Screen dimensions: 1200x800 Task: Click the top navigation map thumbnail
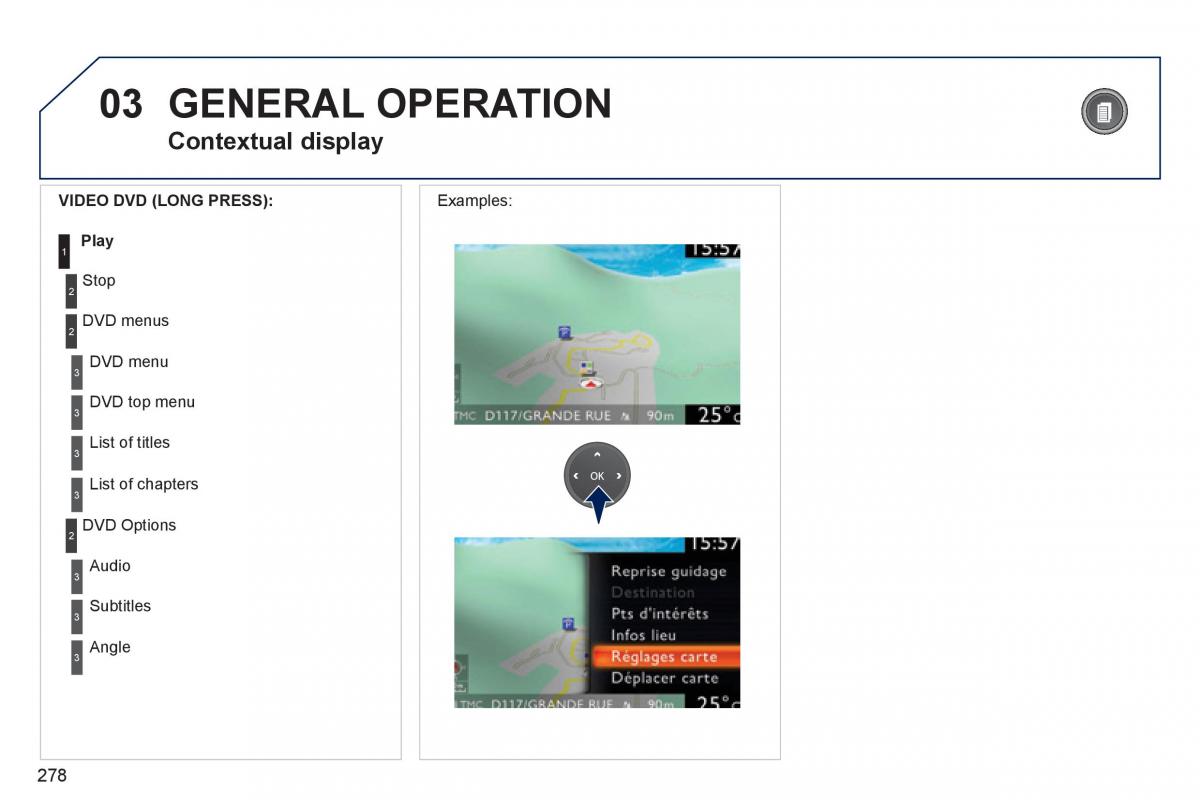tap(597, 335)
